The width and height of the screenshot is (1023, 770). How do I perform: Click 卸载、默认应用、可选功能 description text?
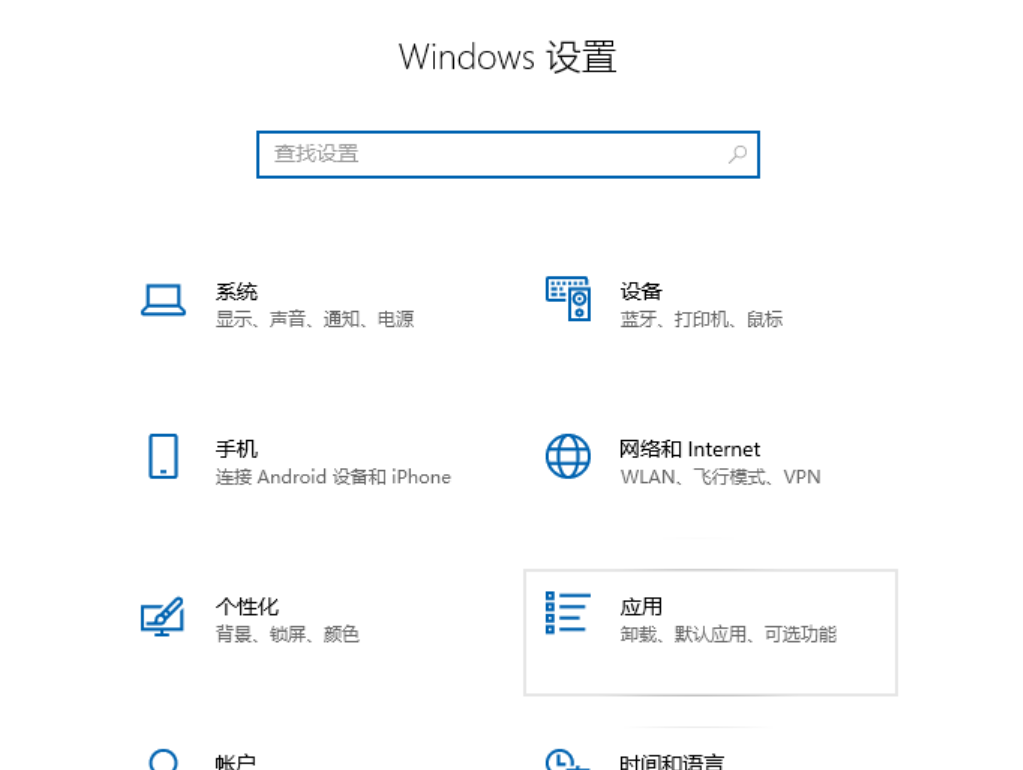[x=728, y=634]
